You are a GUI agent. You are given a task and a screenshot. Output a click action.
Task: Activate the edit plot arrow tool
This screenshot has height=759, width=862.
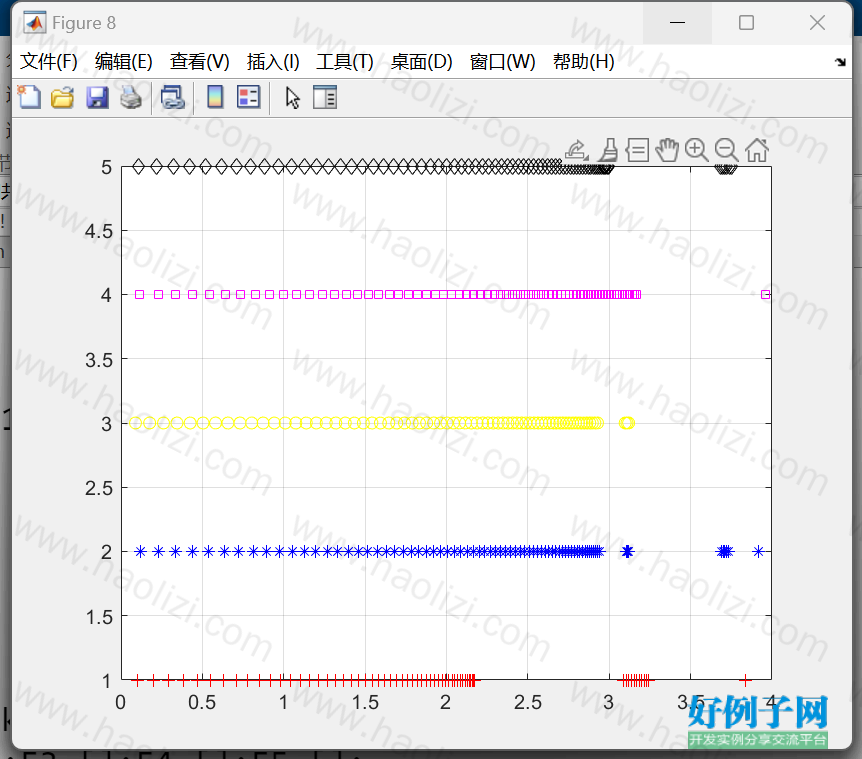click(292, 98)
